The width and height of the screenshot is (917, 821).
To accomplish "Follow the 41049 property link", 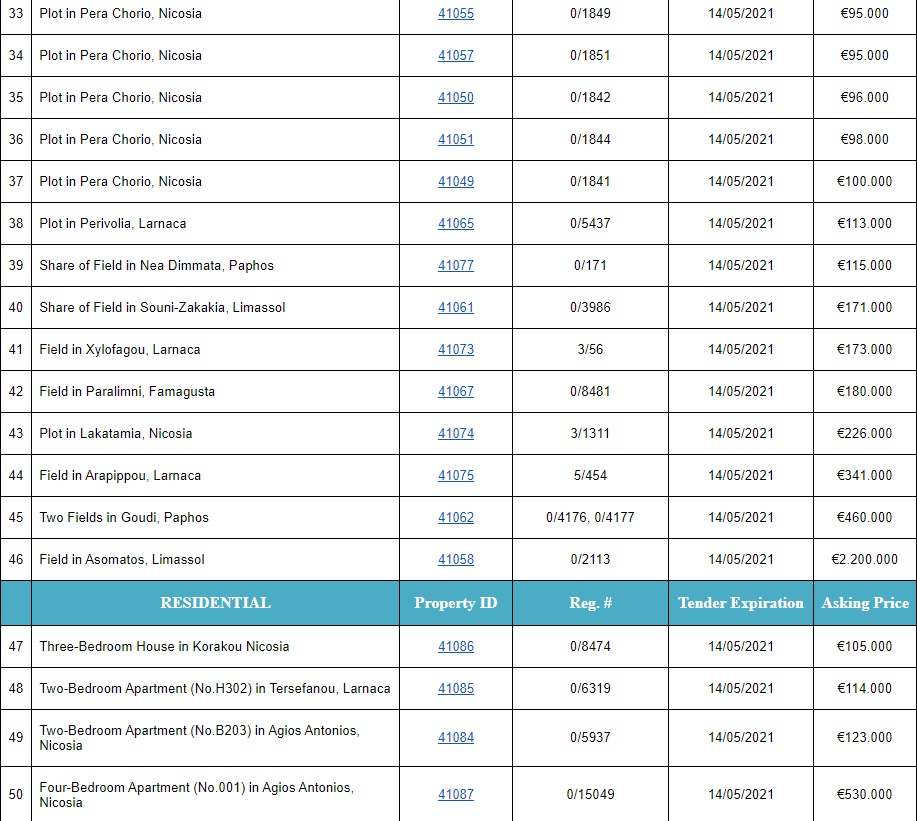I will click(x=456, y=182).
